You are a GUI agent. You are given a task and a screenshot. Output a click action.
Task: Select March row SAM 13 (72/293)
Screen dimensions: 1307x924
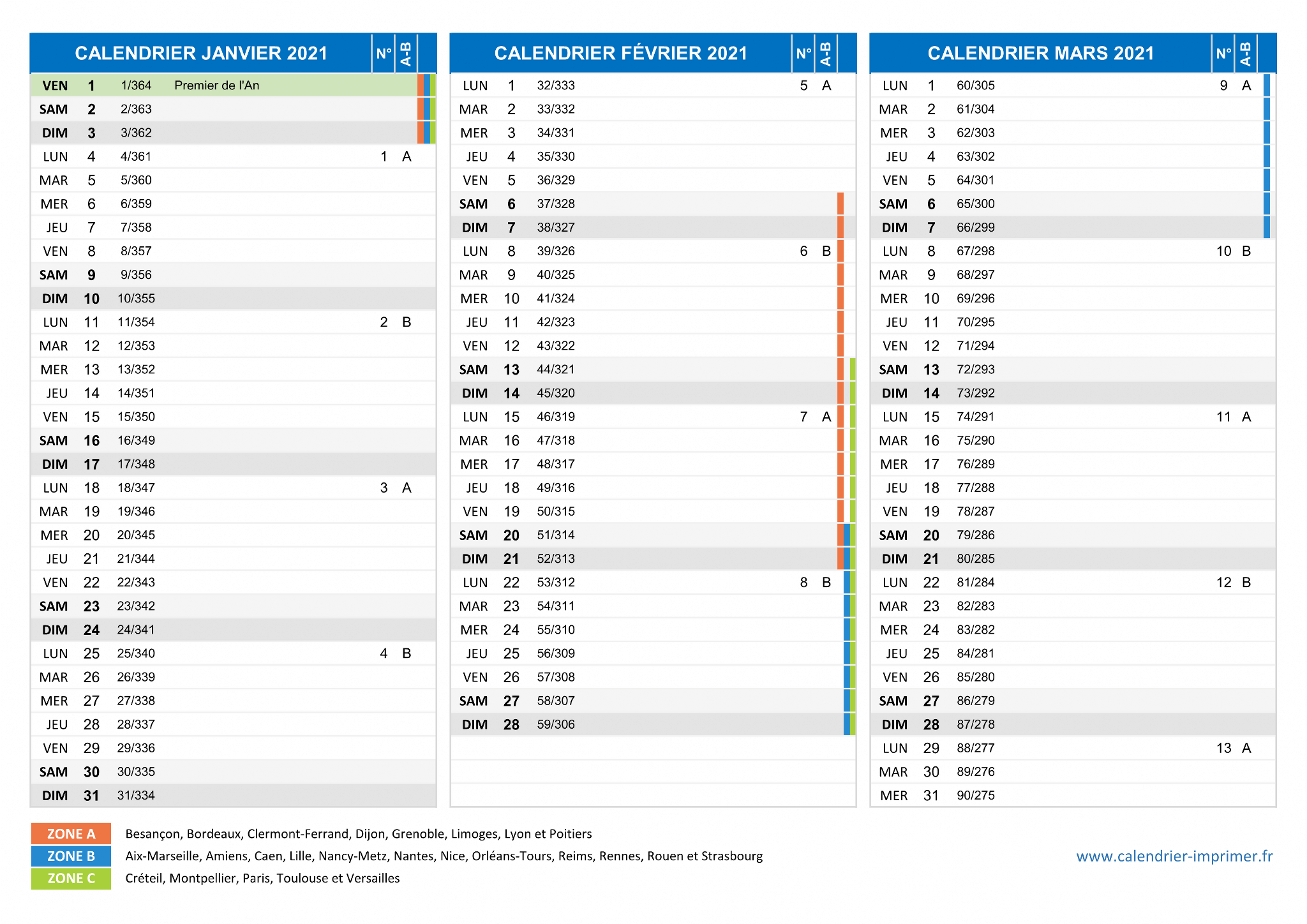point(1073,369)
